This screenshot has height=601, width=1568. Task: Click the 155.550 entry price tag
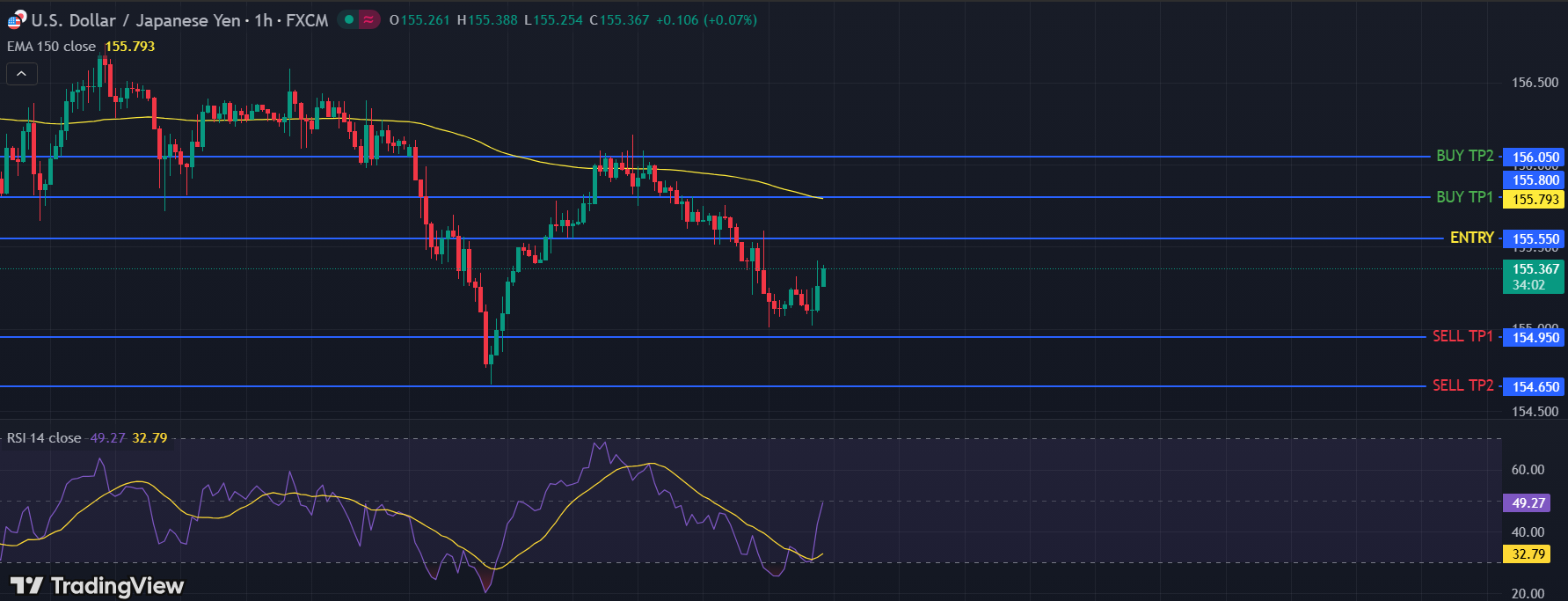(x=1535, y=239)
